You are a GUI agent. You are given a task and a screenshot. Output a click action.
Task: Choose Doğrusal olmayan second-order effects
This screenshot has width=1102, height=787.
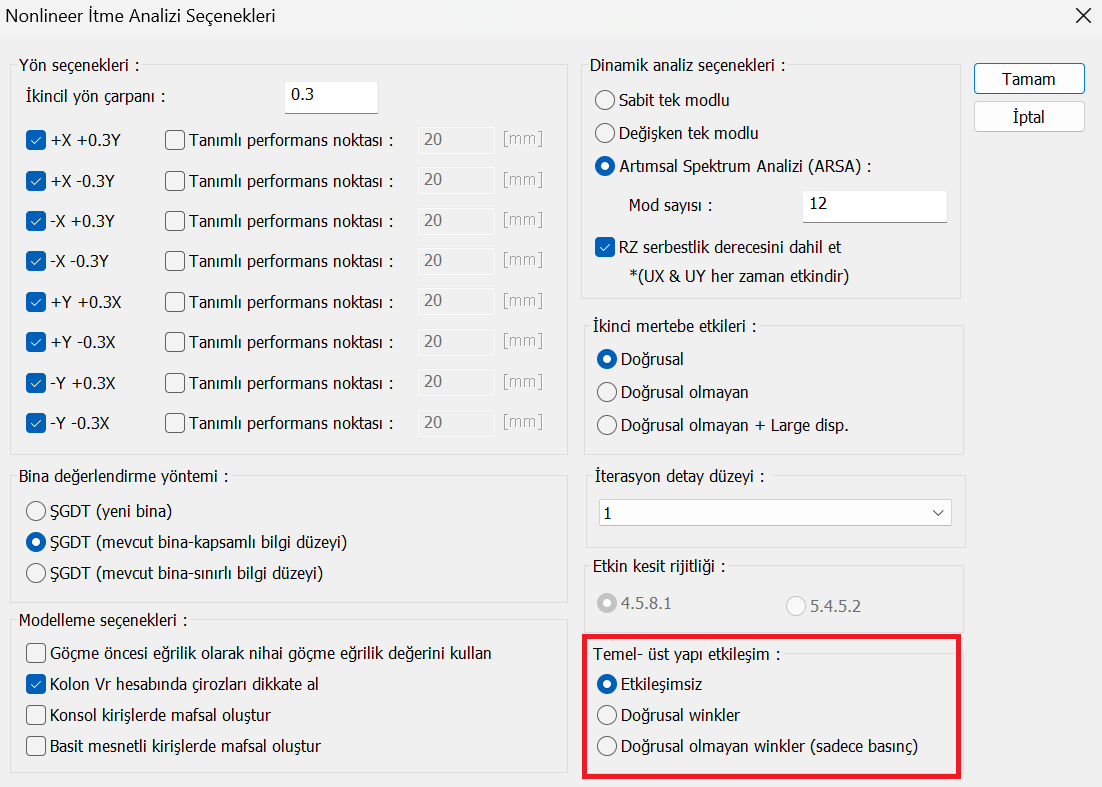(606, 392)
